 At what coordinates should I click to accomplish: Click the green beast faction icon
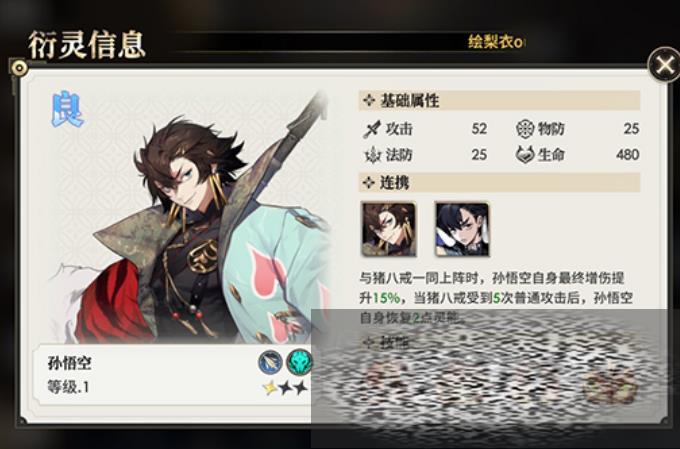299,362
